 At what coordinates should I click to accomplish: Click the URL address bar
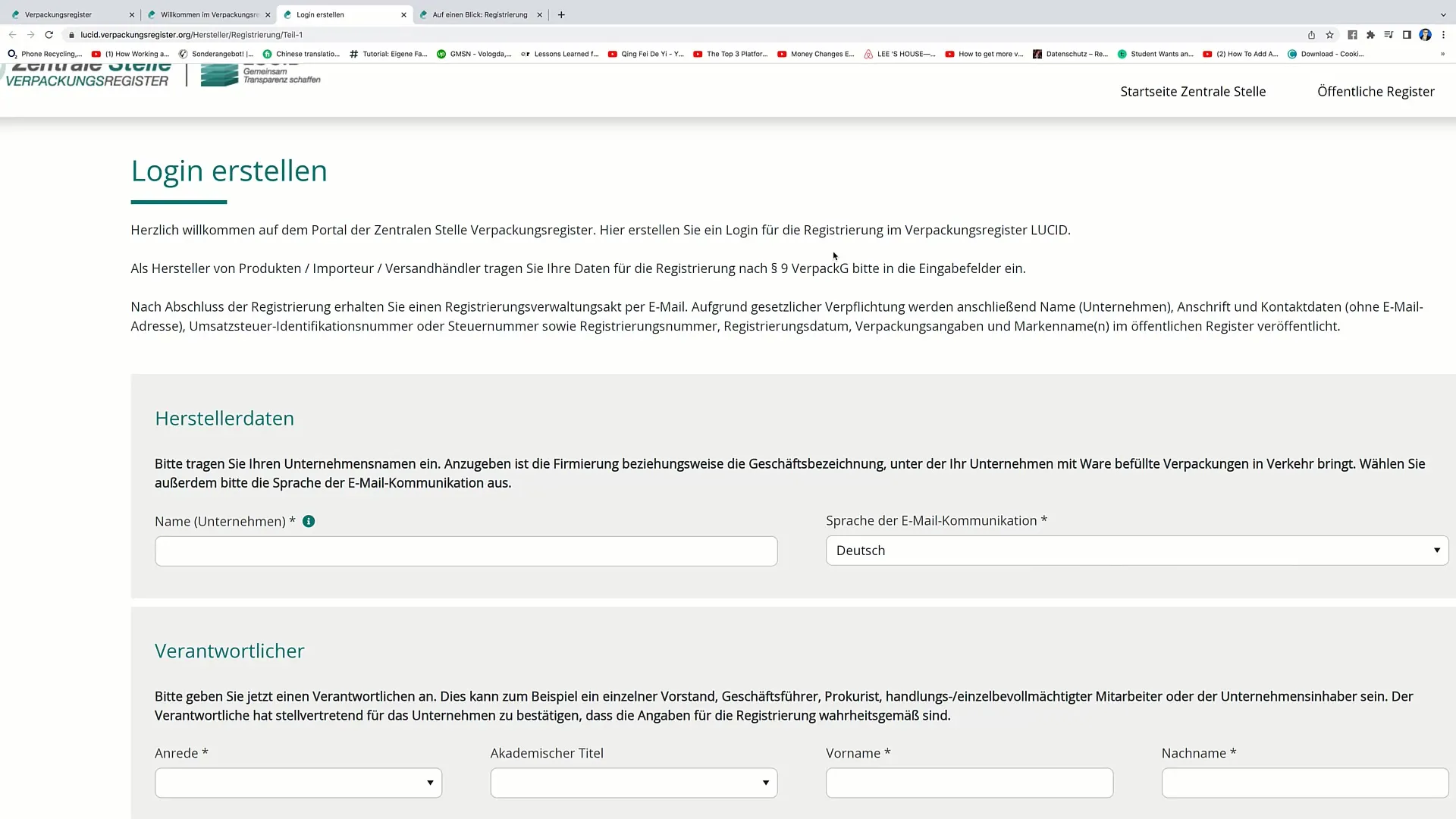tap(682, 35)
